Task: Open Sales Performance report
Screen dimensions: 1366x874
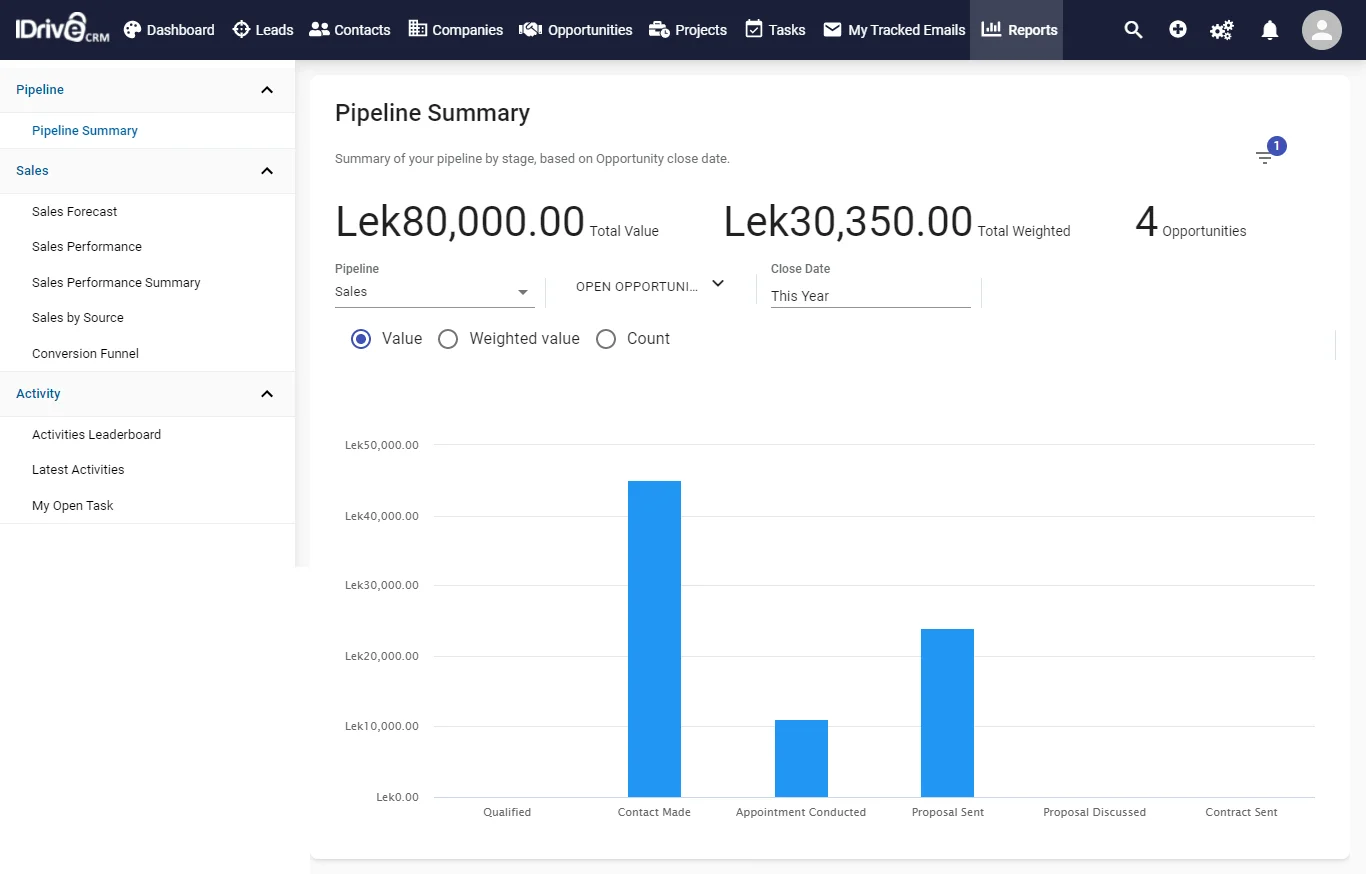Action: click(87, 247)
